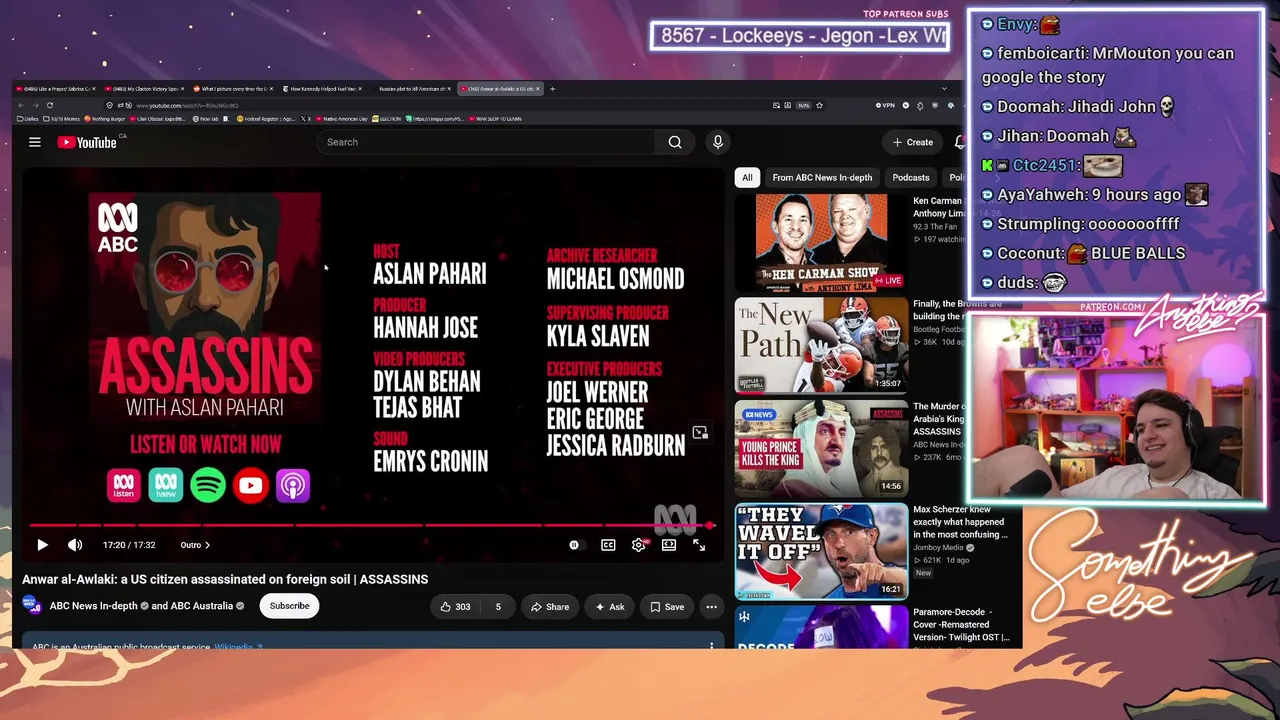The image size is (1280, 720).
Task: Click the browser address bar URL
Action: 187,105
